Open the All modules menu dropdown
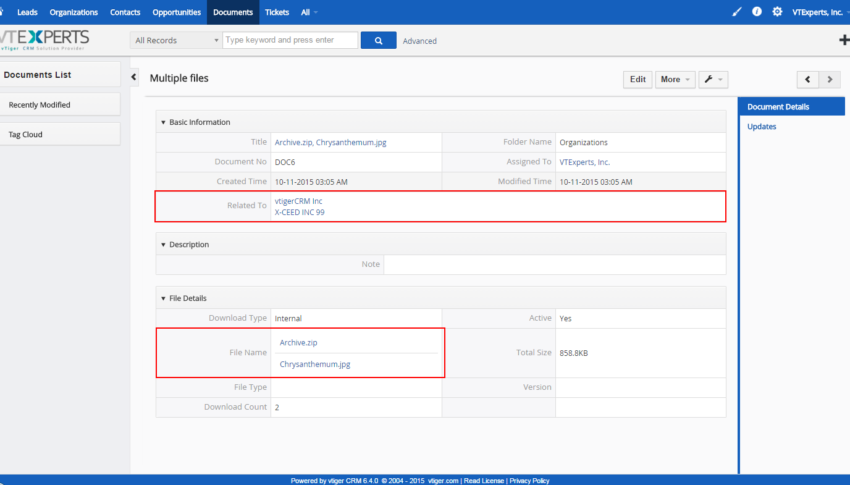 [309, 12]
